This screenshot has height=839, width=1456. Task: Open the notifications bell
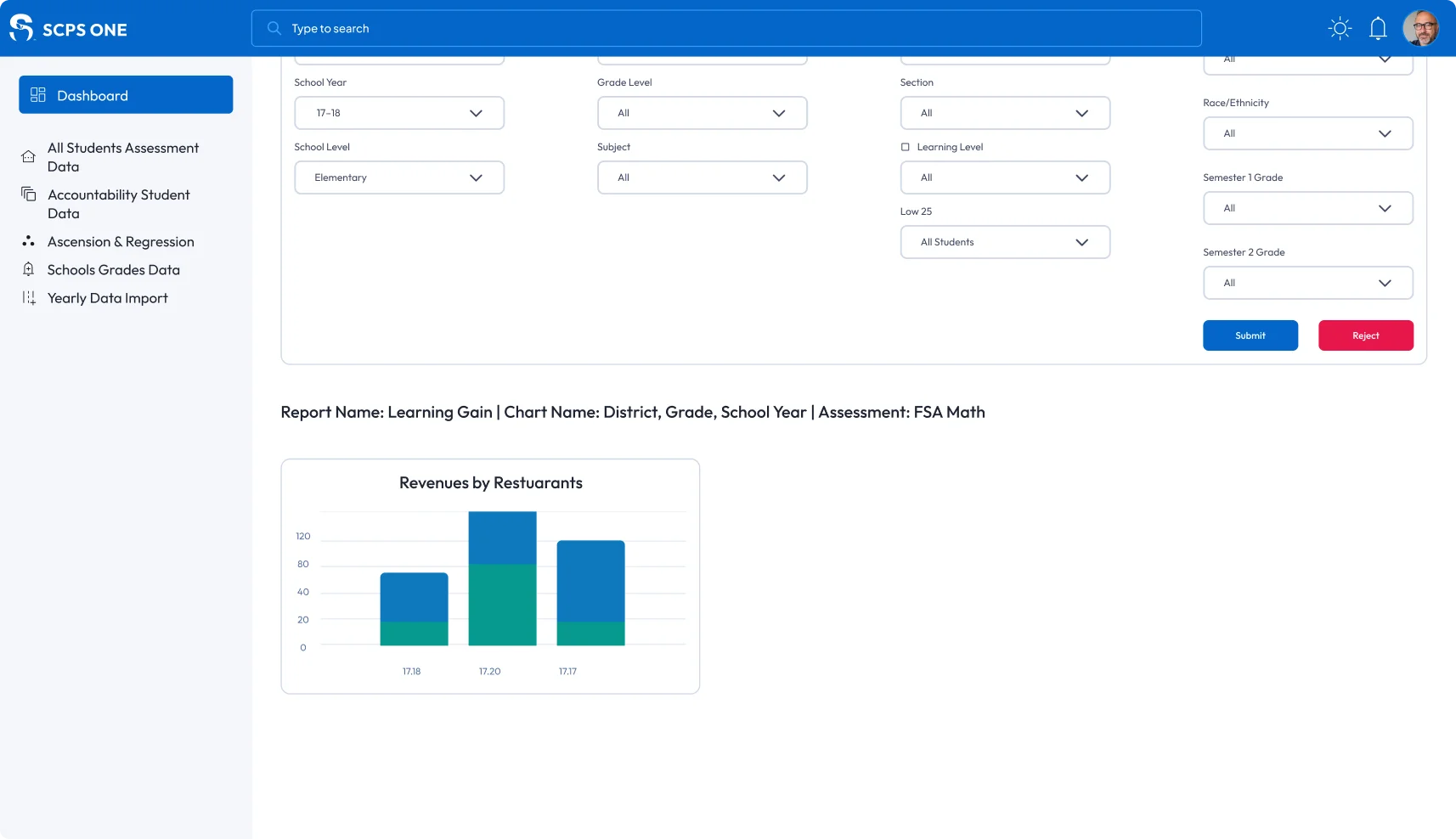tap(1378, 29)
